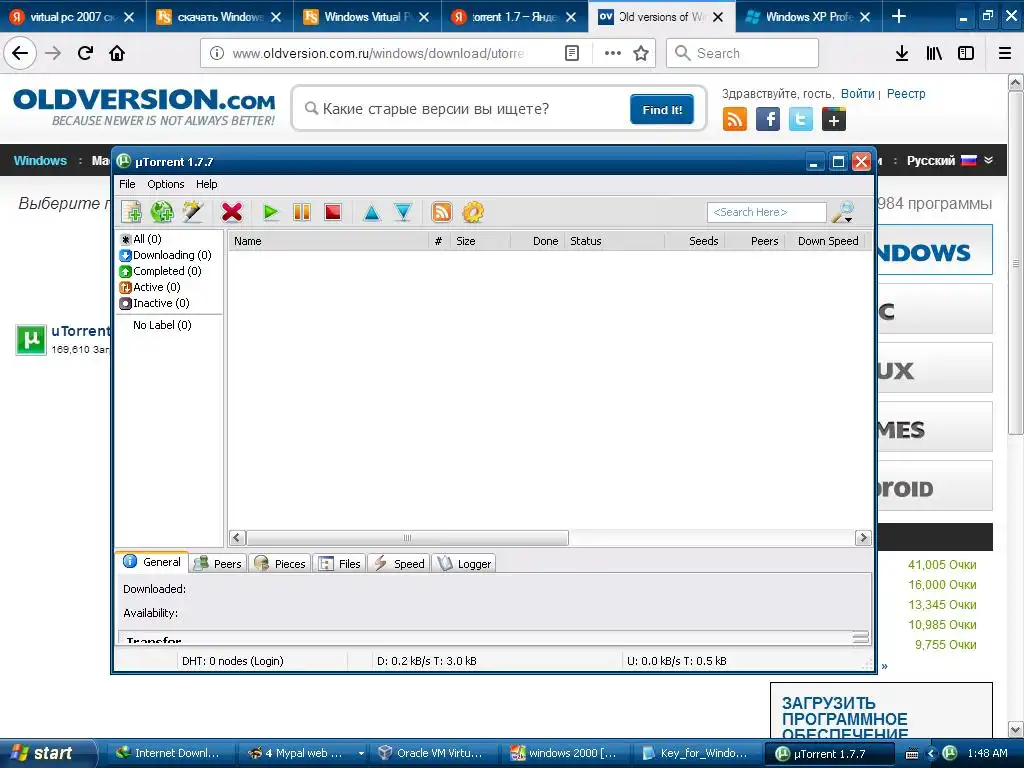Toggle Reader View icon in address bar
This screenshot has width=1024, height=768.
(571, 53)
